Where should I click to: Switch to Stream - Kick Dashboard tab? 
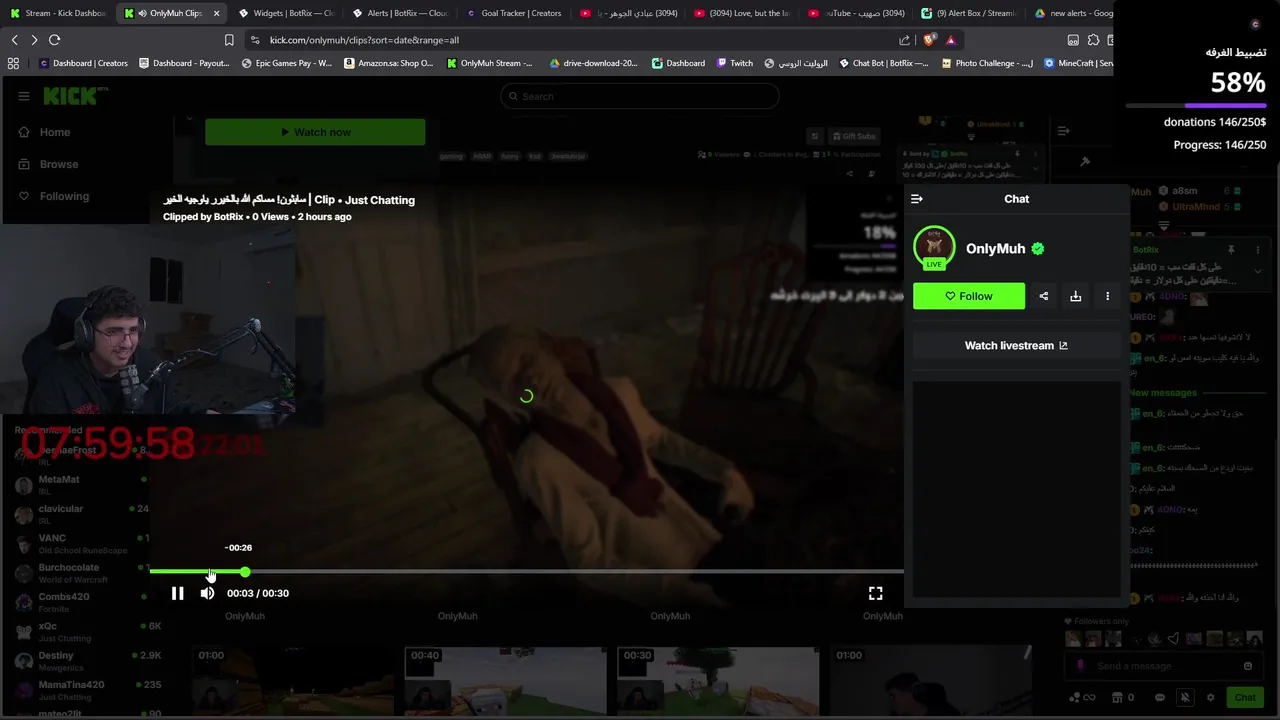[58, 13]
